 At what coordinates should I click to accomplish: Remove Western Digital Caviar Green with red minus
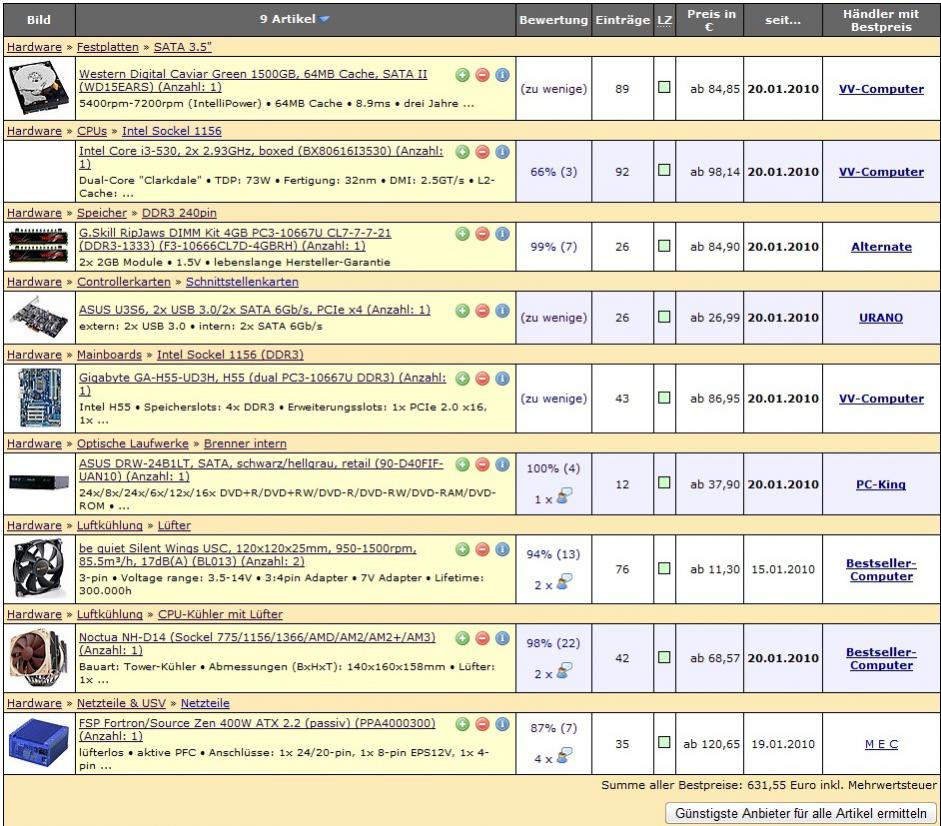483,75
